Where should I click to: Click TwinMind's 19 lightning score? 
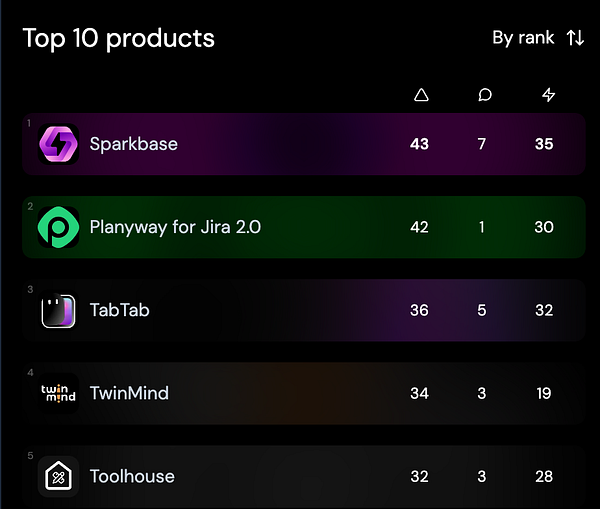pyautogui.click(x=544, y=393)
